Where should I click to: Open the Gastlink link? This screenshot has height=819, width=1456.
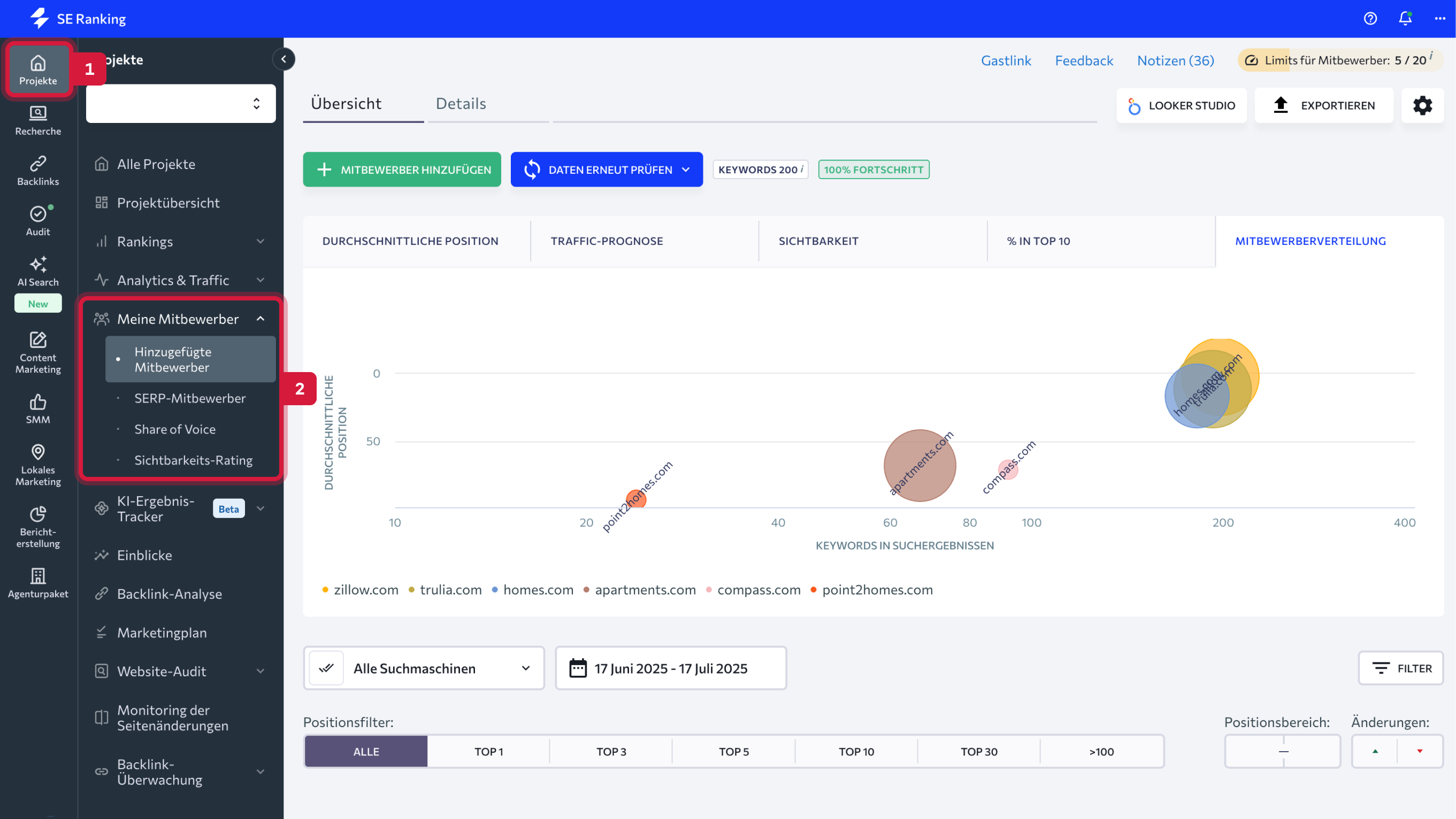click(1006, 60)
